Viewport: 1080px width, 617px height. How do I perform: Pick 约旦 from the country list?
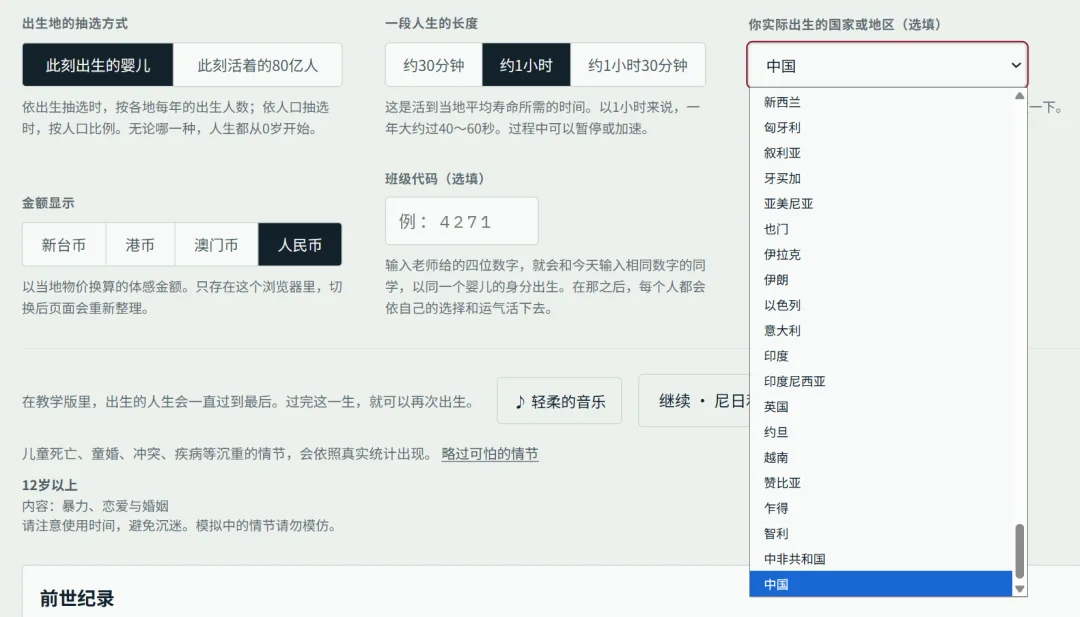[881, 432]
